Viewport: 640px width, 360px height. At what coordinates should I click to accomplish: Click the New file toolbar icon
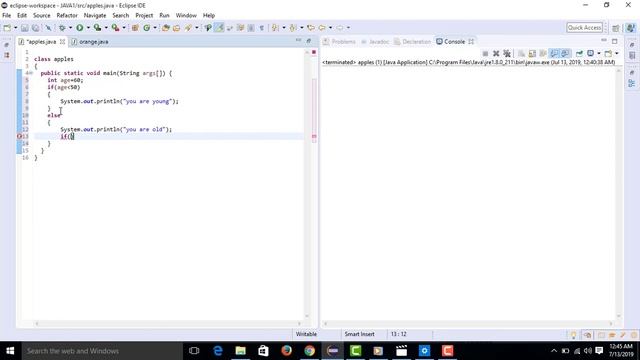7,28
